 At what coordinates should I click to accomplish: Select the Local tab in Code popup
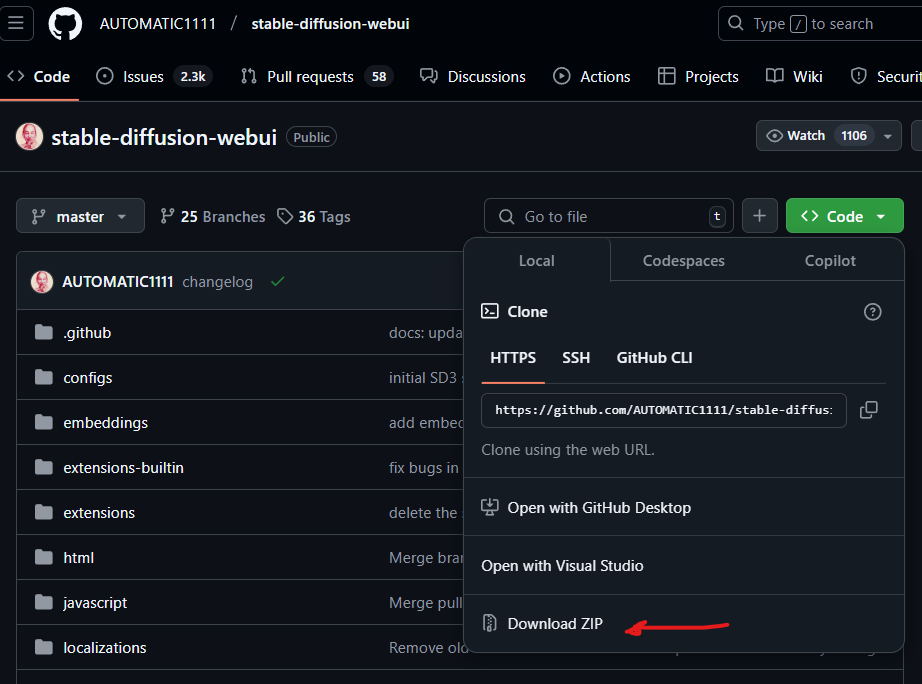536,261
